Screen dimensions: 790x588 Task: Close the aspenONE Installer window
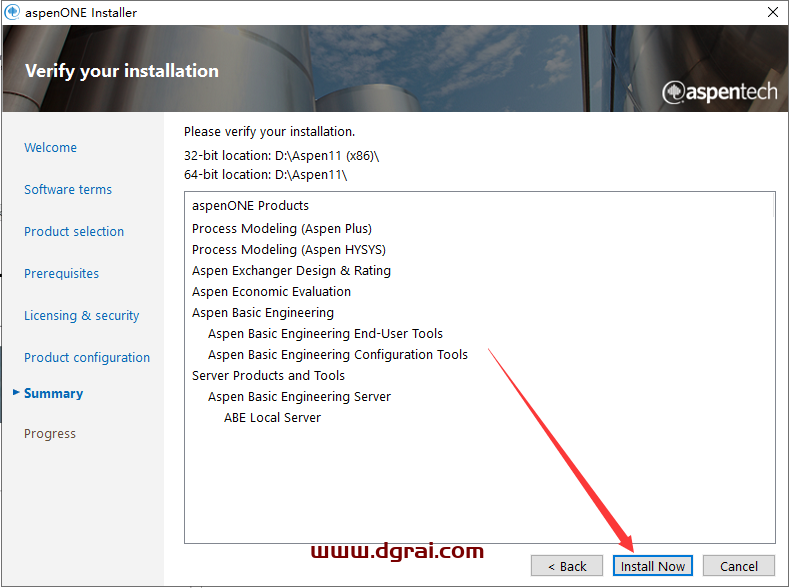tap(773, 12)
